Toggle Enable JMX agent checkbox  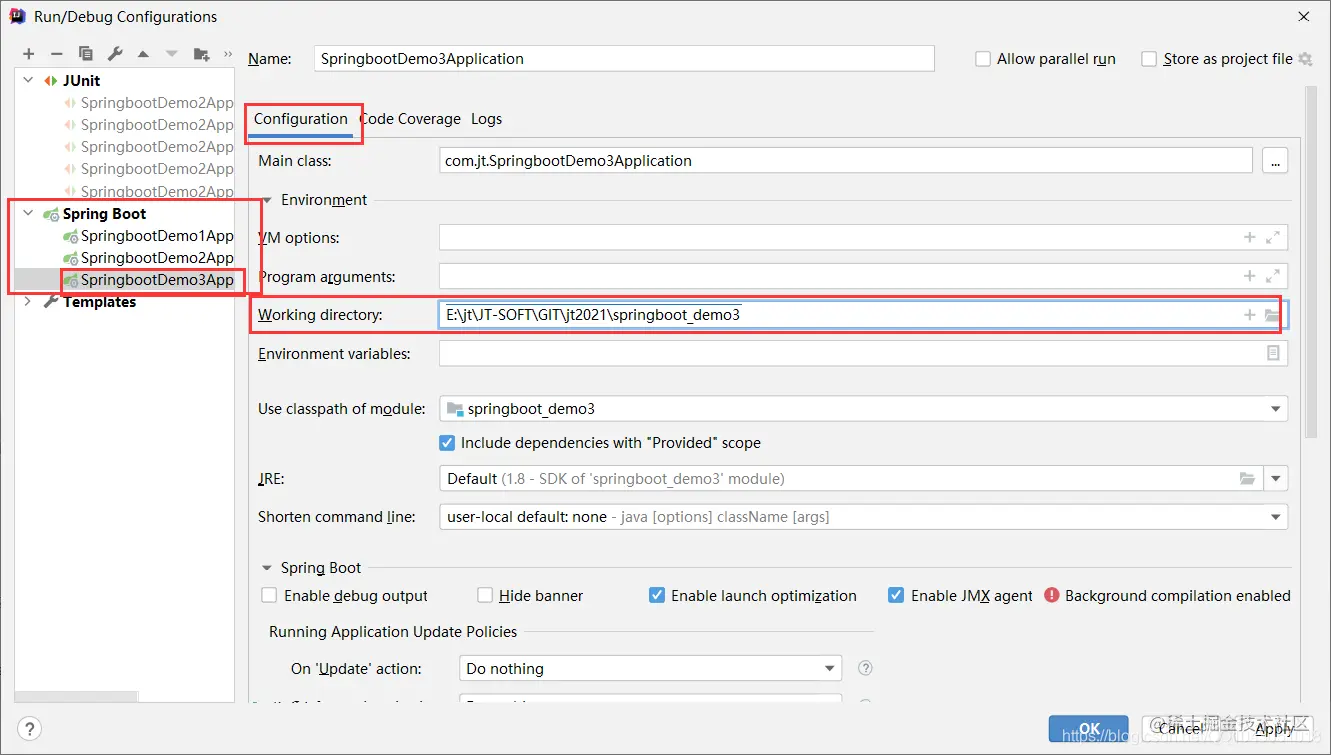pyautogui.click(x=896, y=595)
